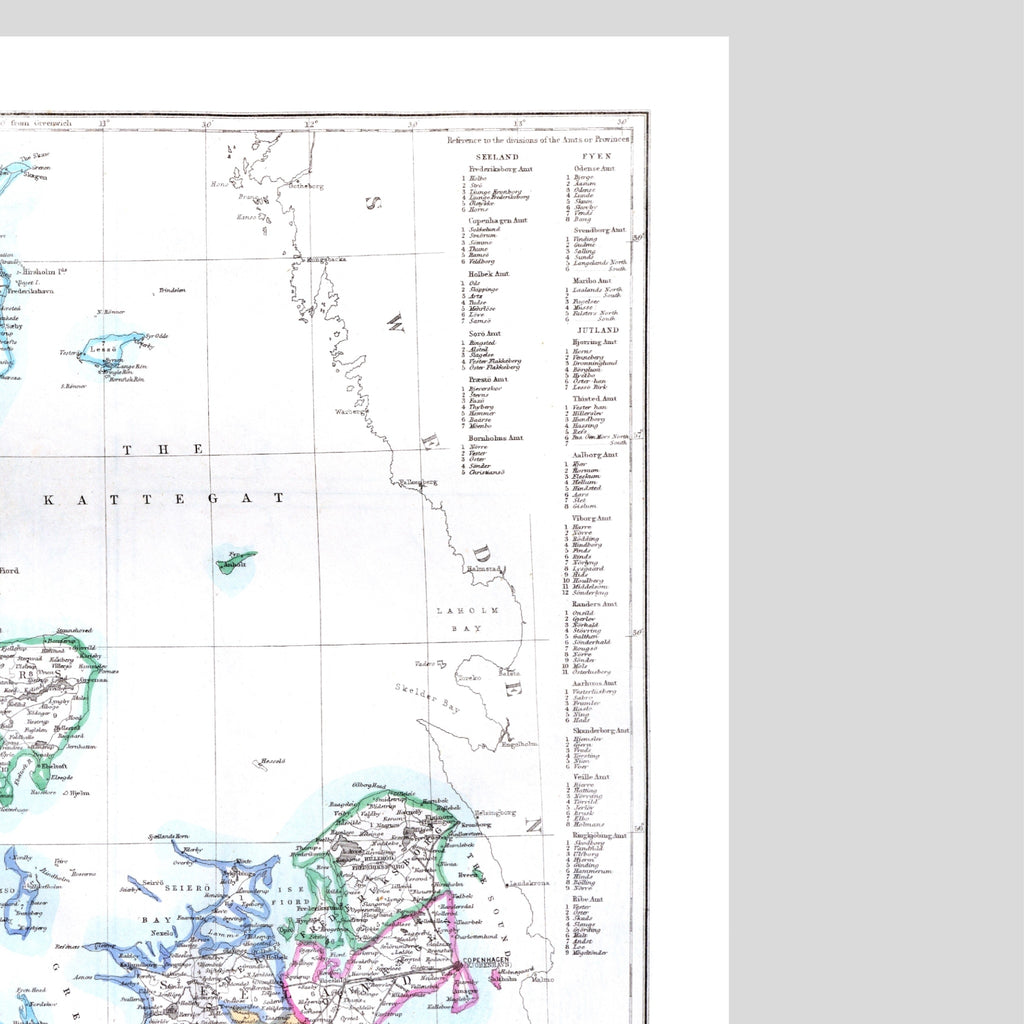Click the 'Copenhagen Amt' legend entry
Viewport: 1024px width, 1024px height.
coord(498,221)
